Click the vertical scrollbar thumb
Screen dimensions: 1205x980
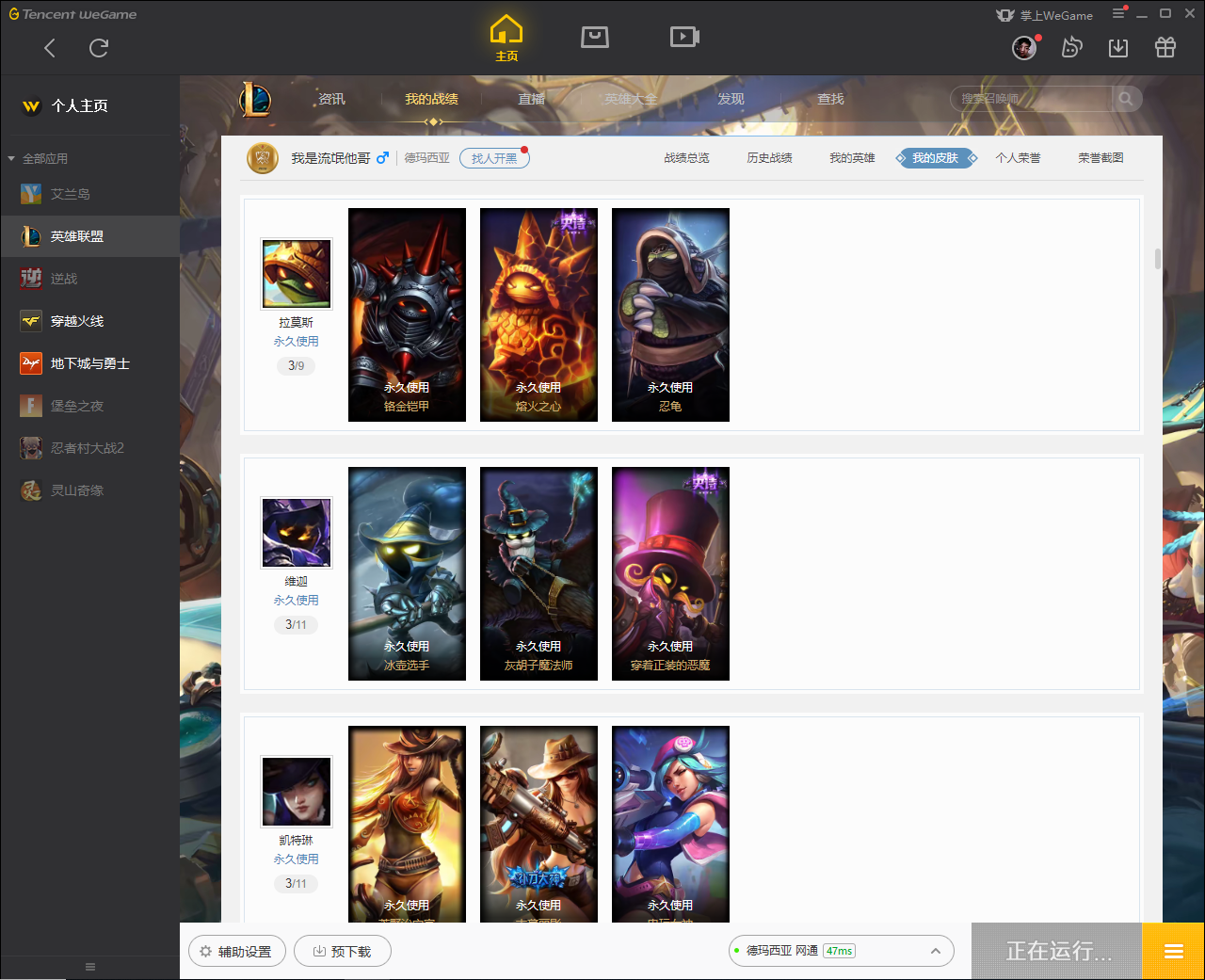[x=1157, y=259]
